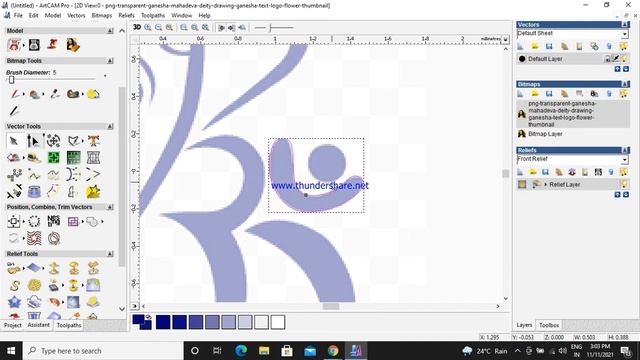Click the blue star relief tool
Viewport: 640px width, 360px height.
(14, 302)
